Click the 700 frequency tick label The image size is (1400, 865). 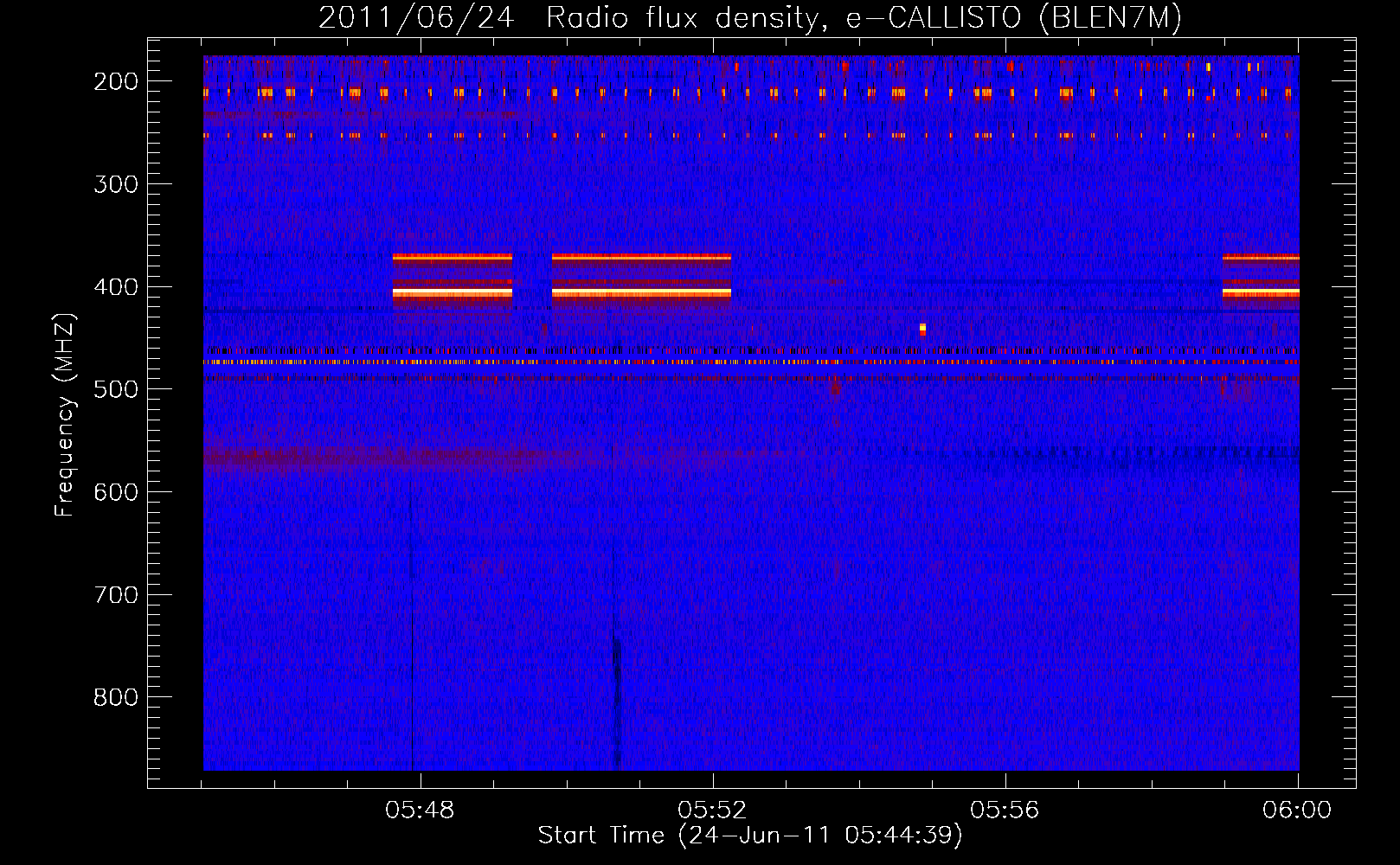[x=116, y=595]
